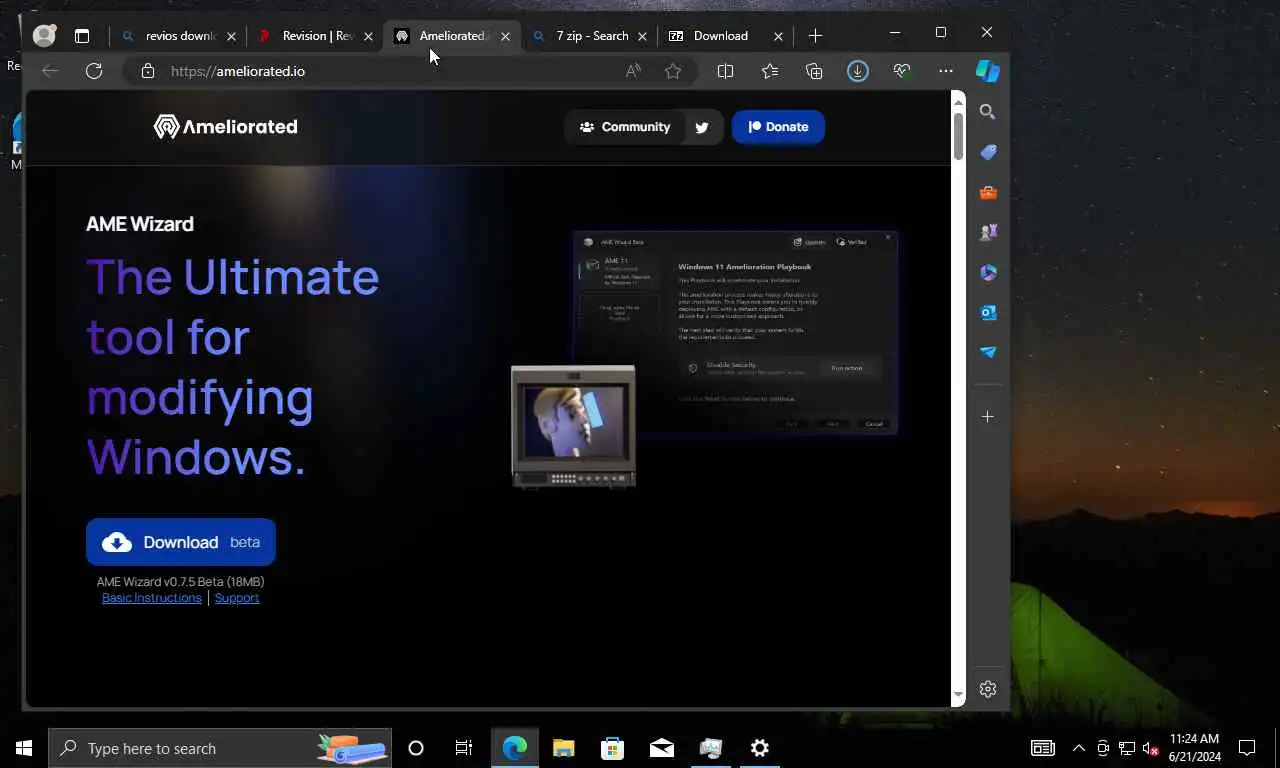The height and width of the screenshot is (768, 1280).
Task: Open the Favorites list
Action: pos(770,71)
